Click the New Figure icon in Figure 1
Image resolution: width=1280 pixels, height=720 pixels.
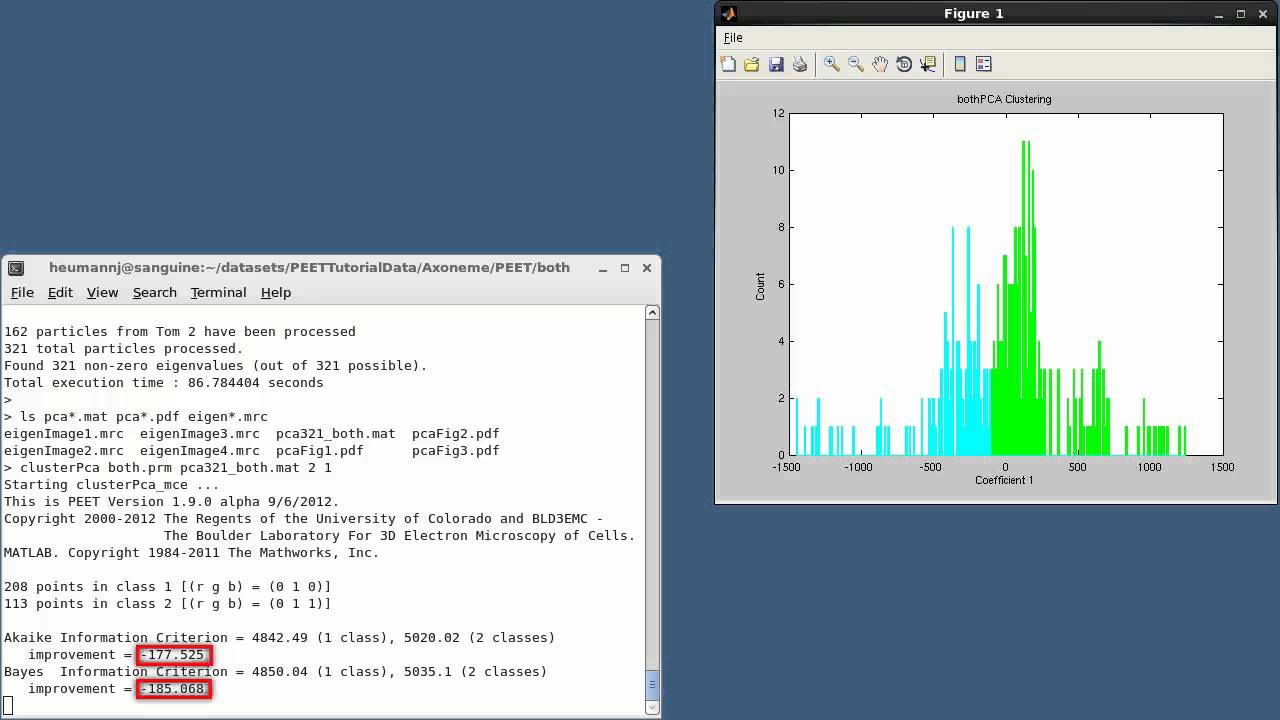pyautogui.click(x=728, y=64)
